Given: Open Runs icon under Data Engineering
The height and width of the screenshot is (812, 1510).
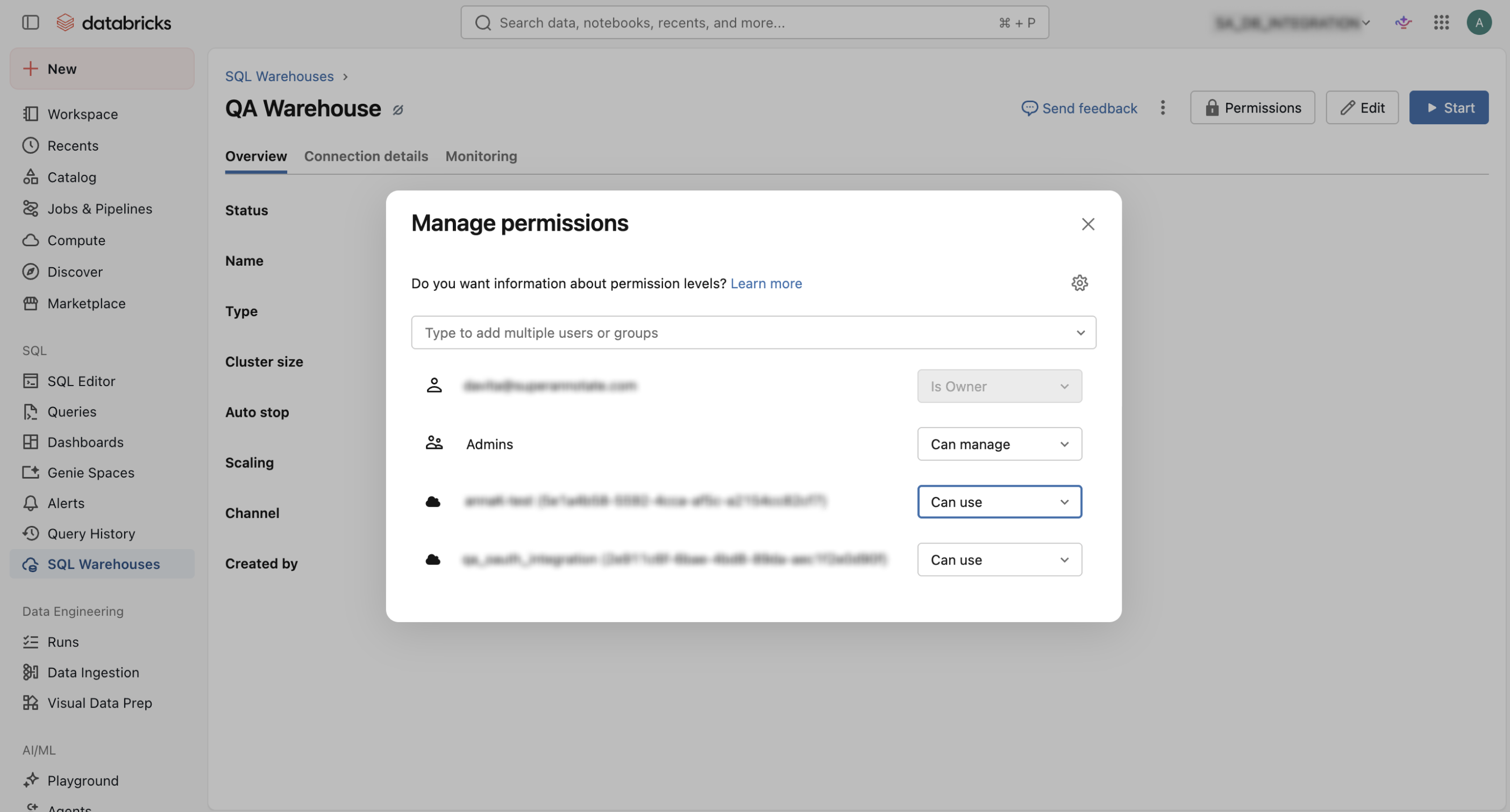Looking at the screenshot, I should click(31, 642).
